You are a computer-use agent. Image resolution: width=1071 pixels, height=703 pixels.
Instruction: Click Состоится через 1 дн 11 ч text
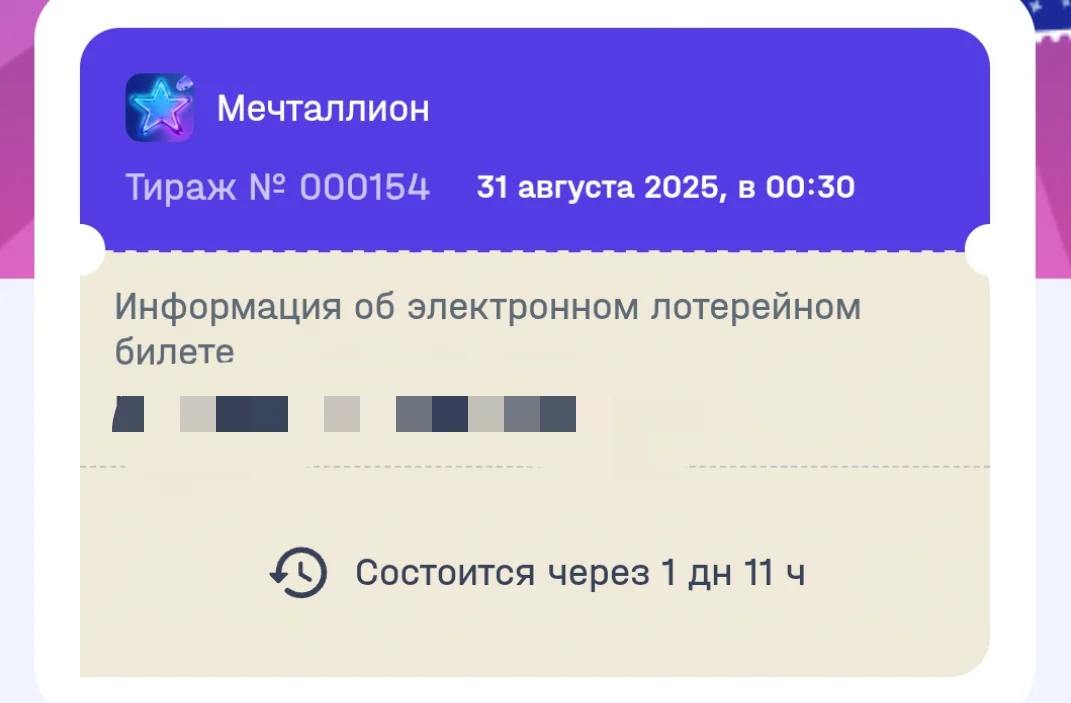click(x=580, y=573)
